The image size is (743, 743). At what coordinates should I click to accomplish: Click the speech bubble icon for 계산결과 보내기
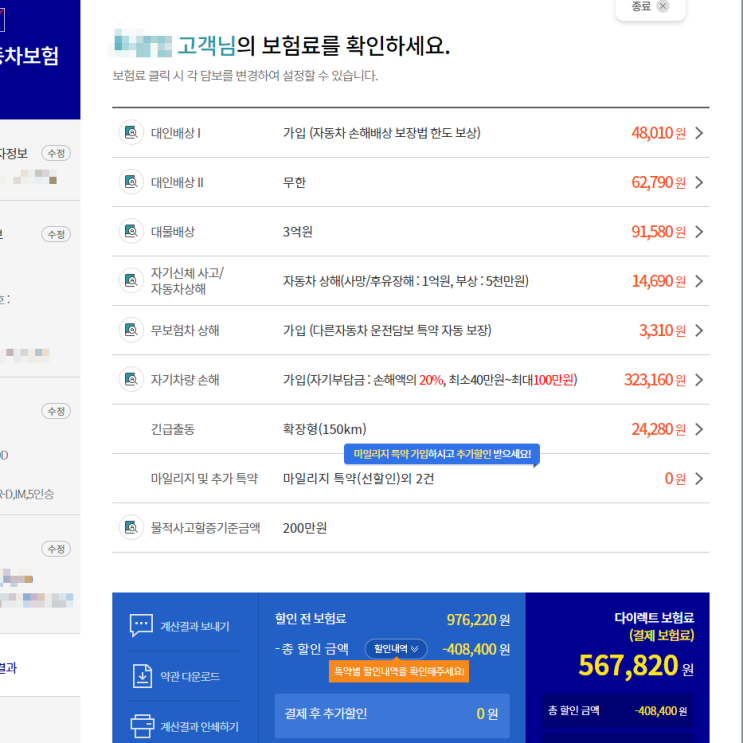(x=141, y=625)
